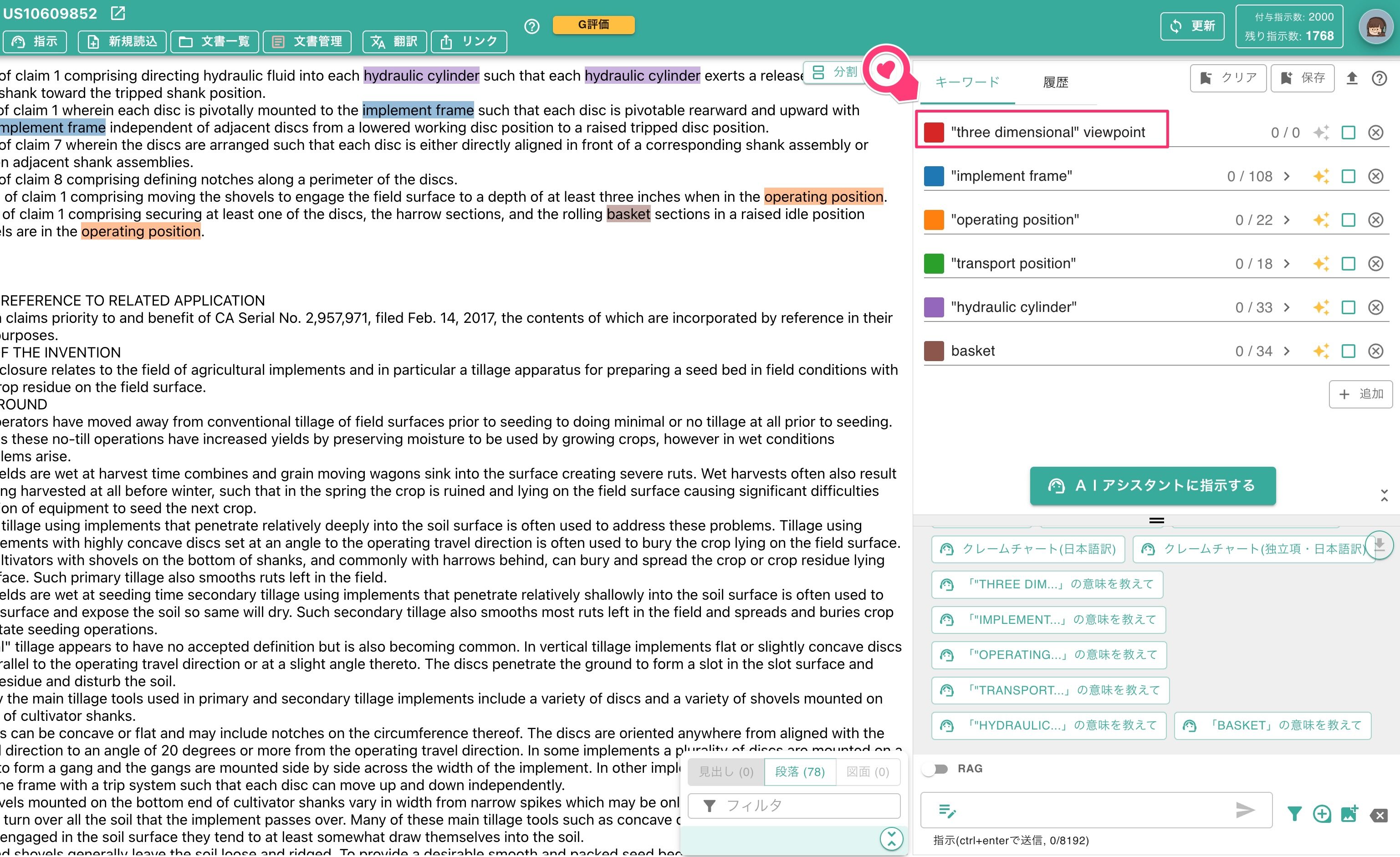Select the 段落 (78) tab
The image size is (1400, 857).
click(800, 772)
